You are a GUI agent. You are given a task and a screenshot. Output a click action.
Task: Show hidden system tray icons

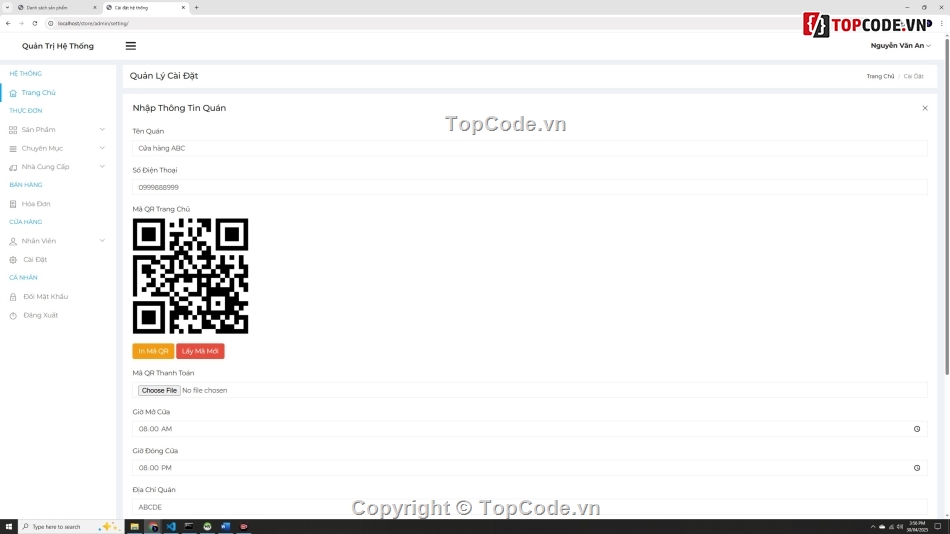coord(873,527)
